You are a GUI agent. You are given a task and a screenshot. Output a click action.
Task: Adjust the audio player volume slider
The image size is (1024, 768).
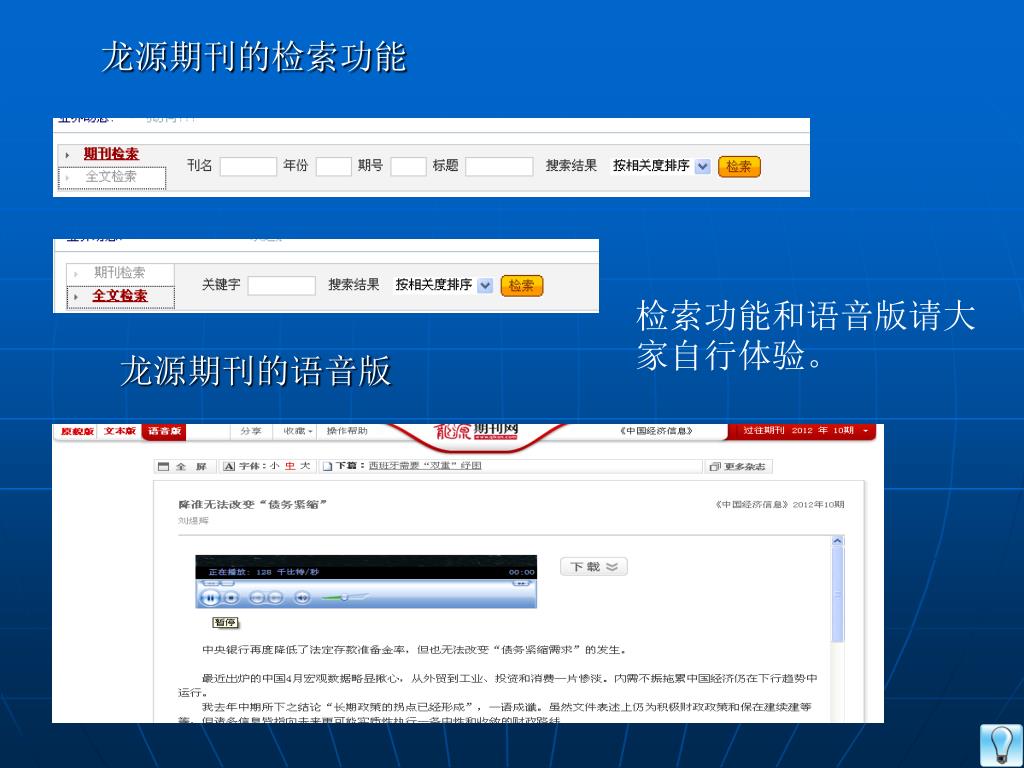[345, 597]
